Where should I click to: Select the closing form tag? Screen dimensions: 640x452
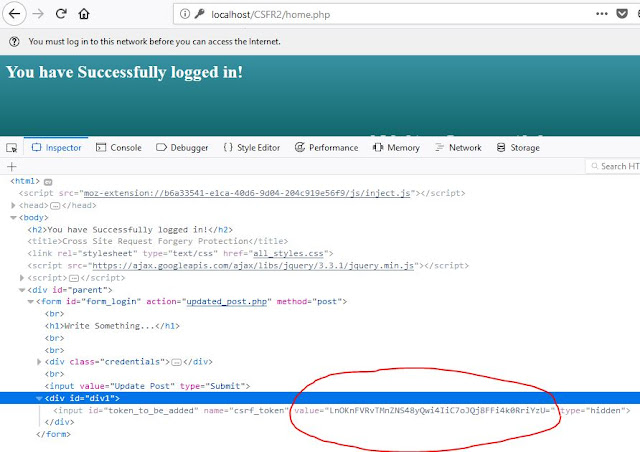[x=53, y=434]
